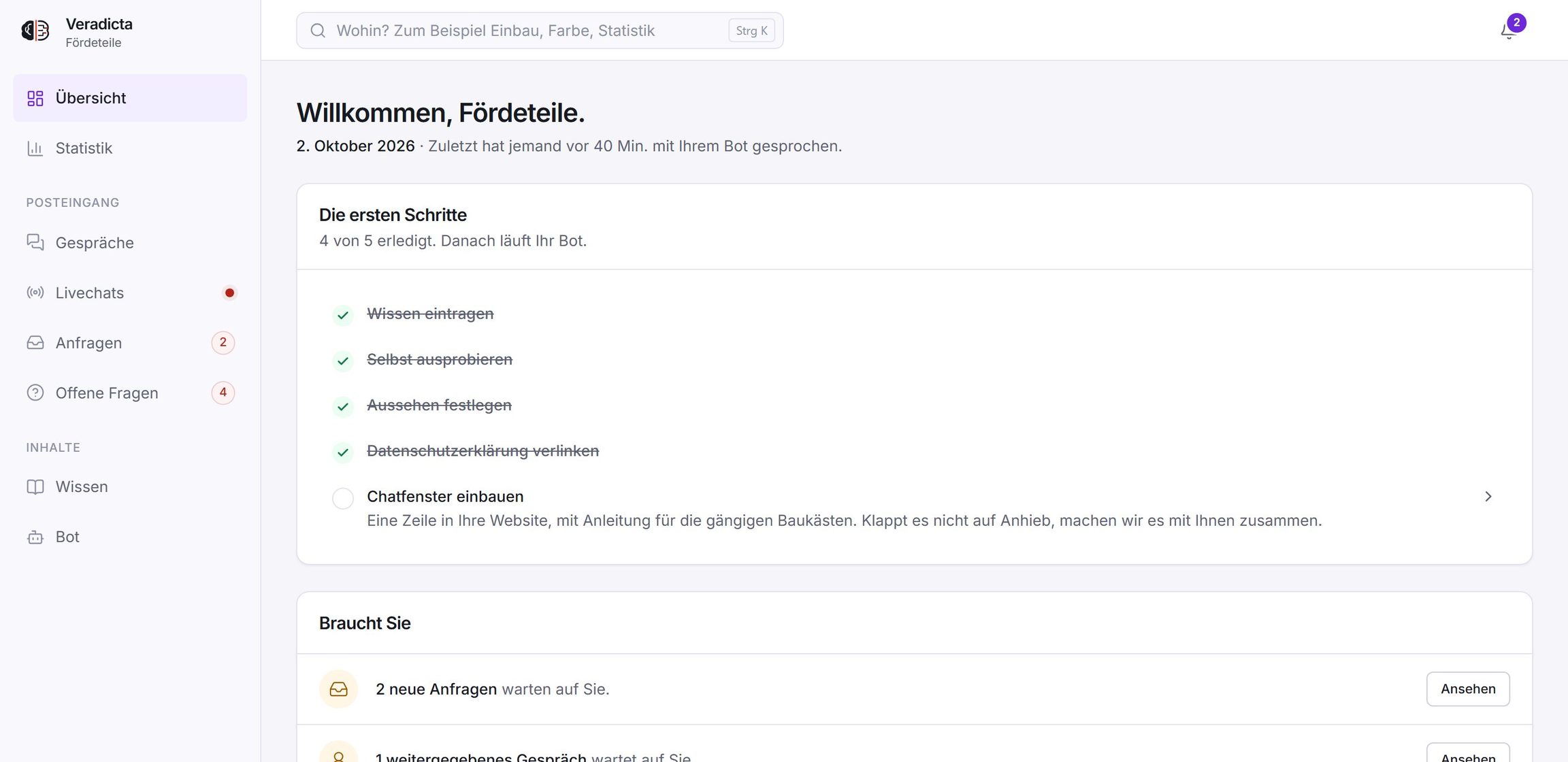Click the search magnifier icon
The image size is (1568, 762).
click(x=318, y=31)
